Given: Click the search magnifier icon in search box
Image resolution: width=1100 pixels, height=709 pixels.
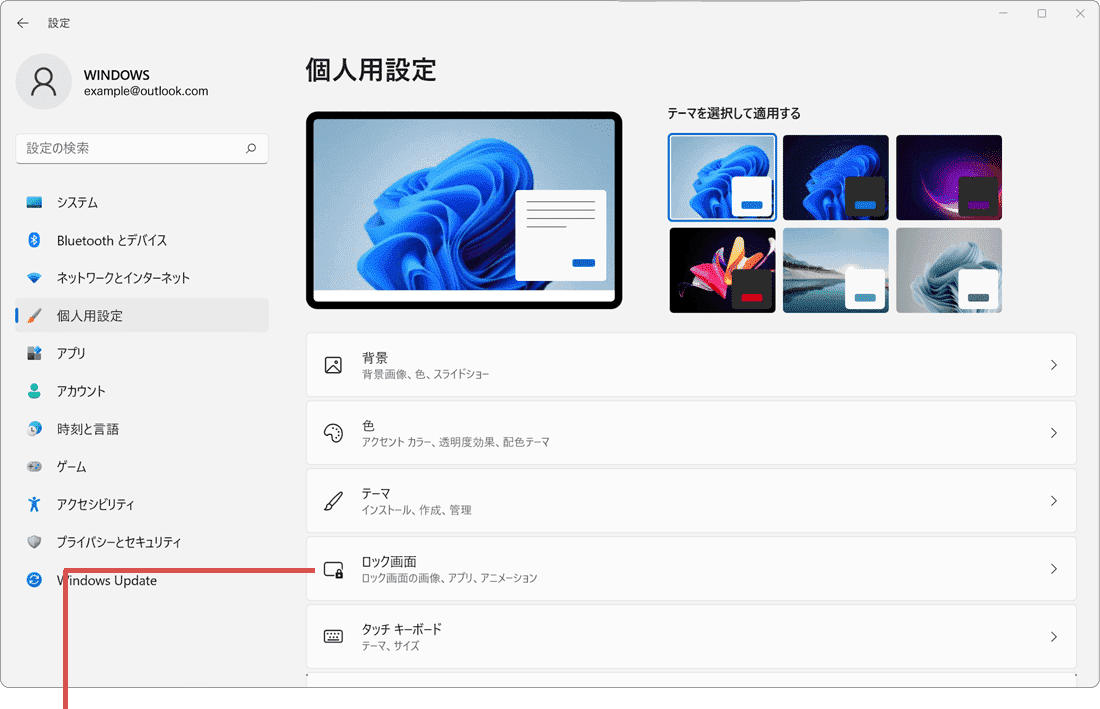Looking at the screenshot, I should pyautogui.click(x=251, y=148).
